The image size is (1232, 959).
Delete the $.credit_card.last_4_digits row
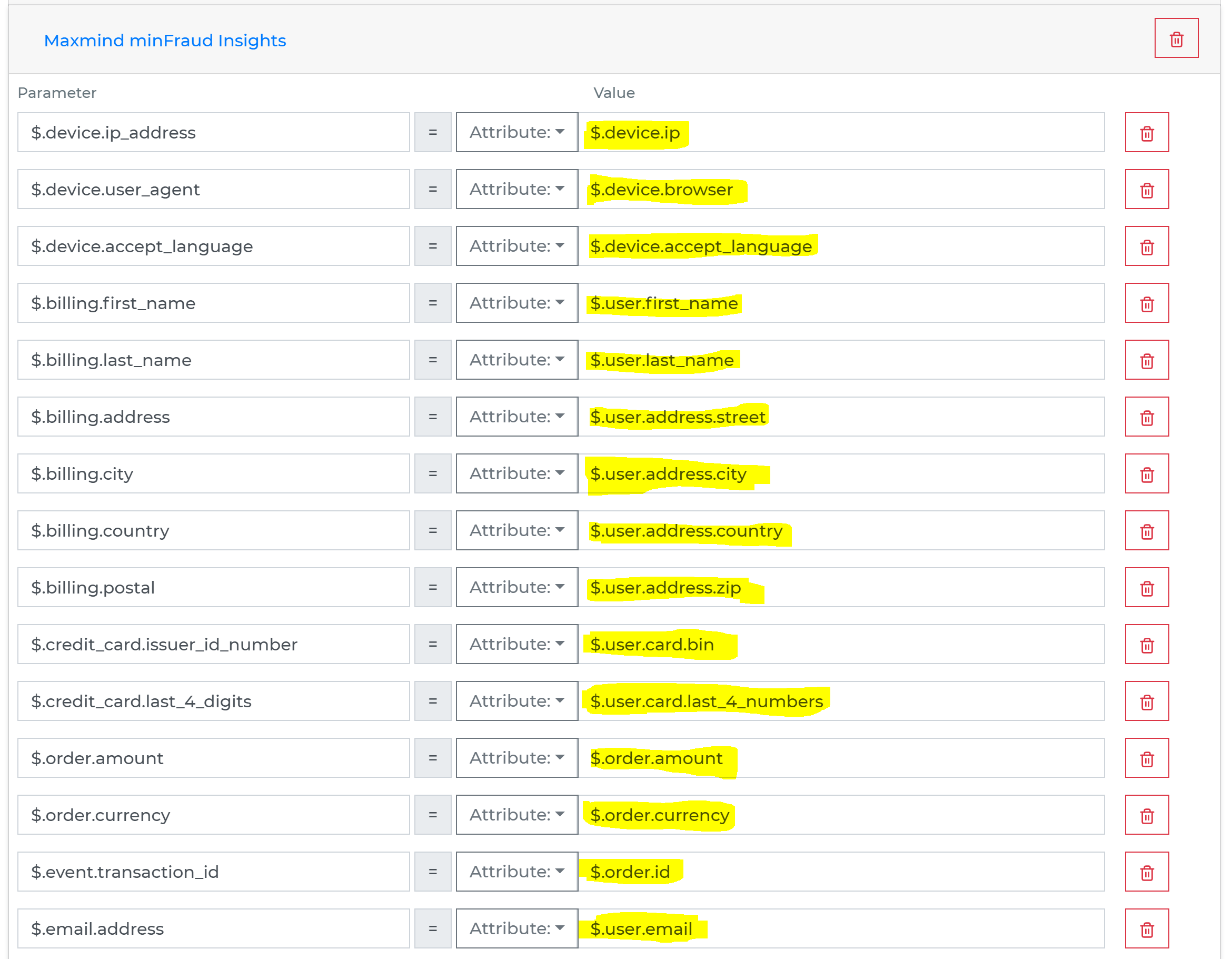(1147, 701)
